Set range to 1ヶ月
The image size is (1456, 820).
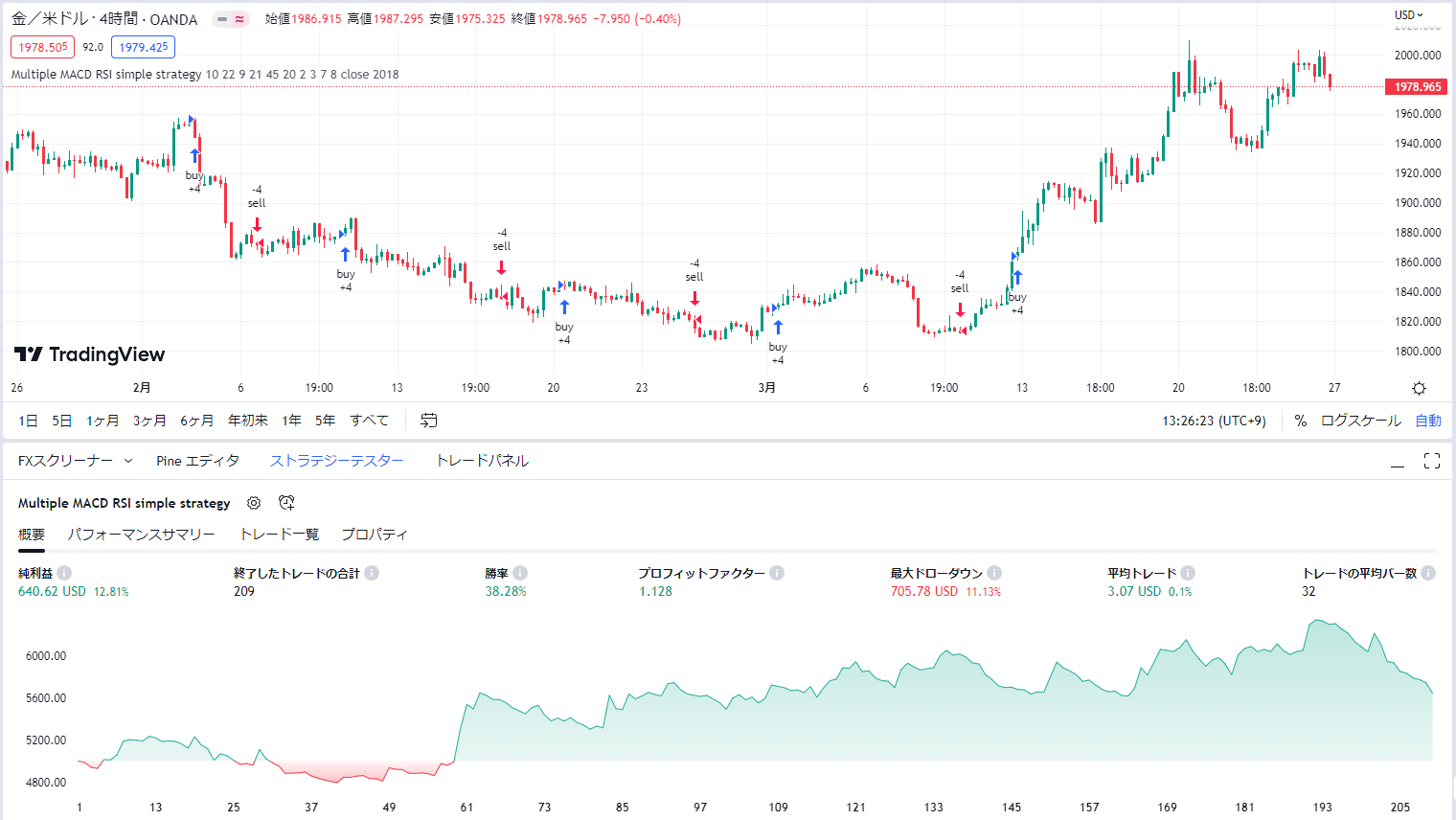102,421
